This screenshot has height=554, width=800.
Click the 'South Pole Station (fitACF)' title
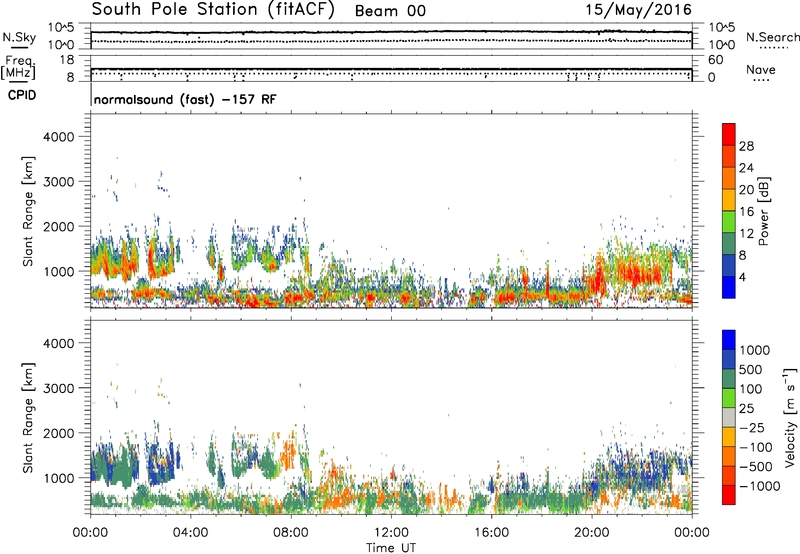(213, 10)
